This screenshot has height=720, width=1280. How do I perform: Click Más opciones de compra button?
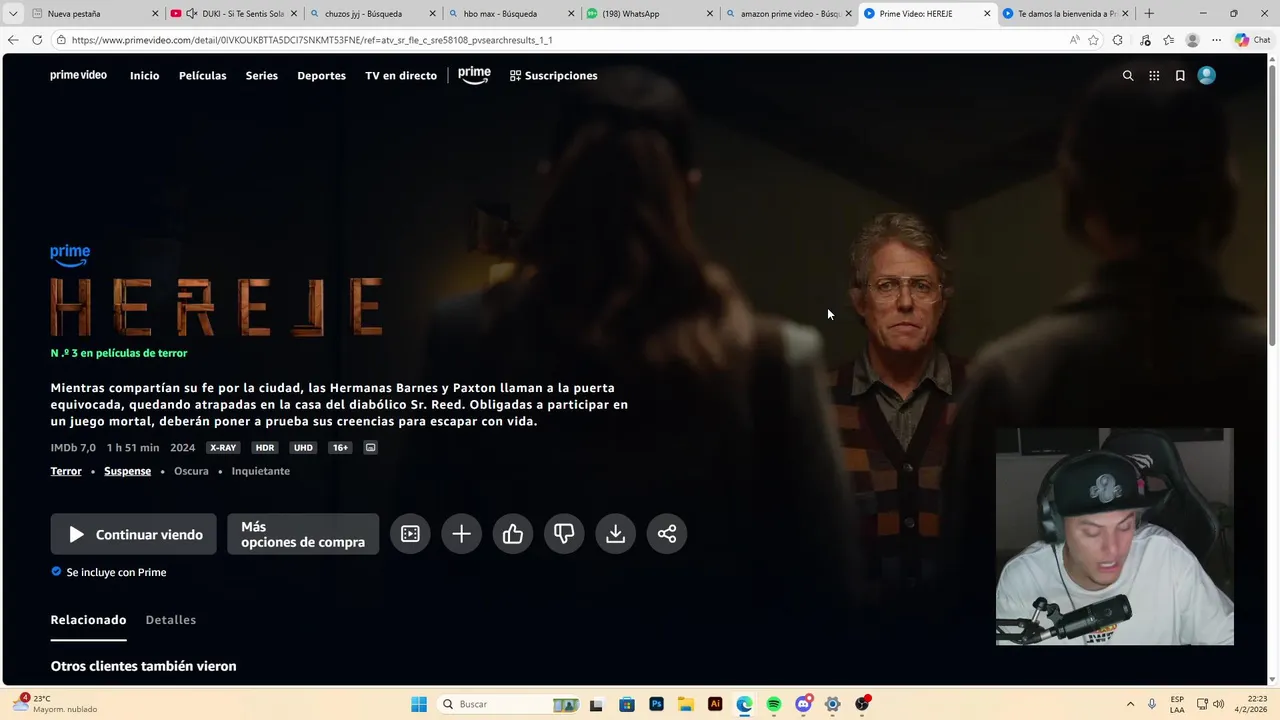(303, 534)
